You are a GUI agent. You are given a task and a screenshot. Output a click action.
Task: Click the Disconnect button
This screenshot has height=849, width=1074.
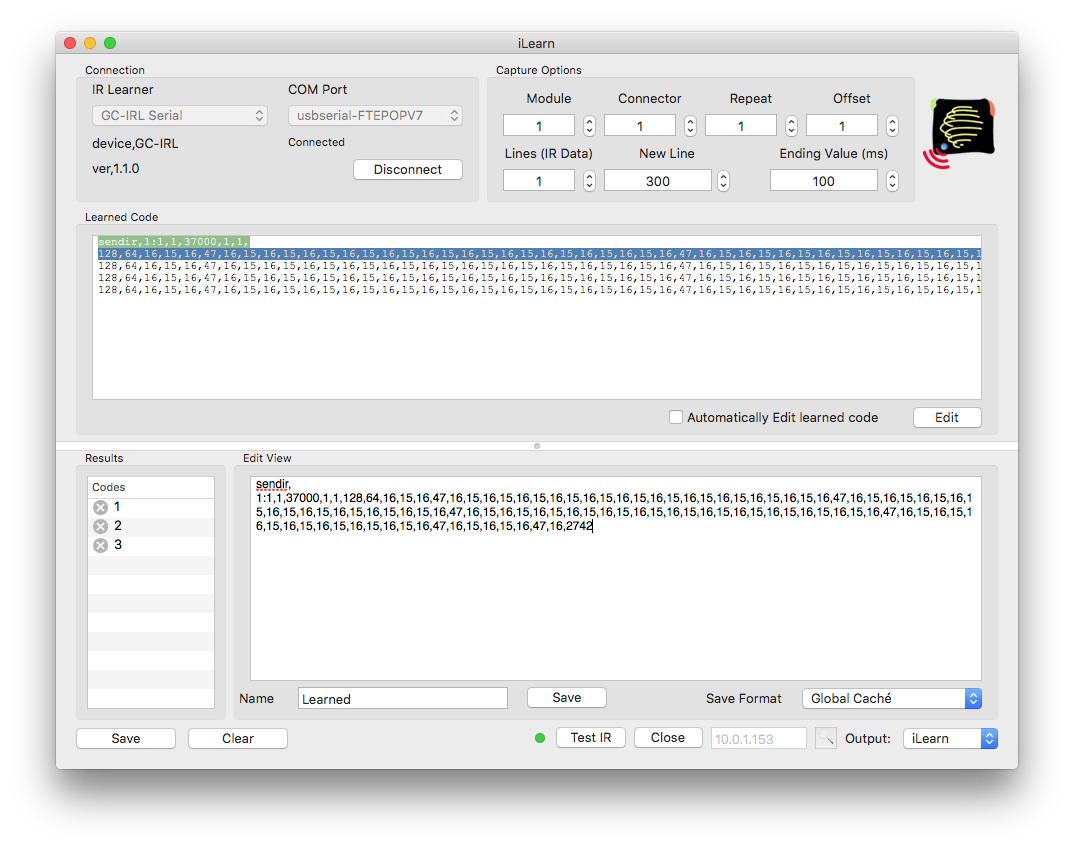point(408,170)
